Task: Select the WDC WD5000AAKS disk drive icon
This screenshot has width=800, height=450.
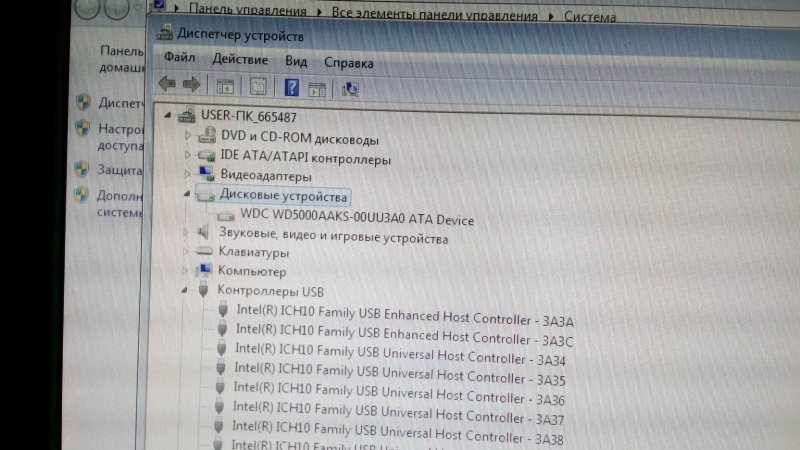Action: [225, 217]
